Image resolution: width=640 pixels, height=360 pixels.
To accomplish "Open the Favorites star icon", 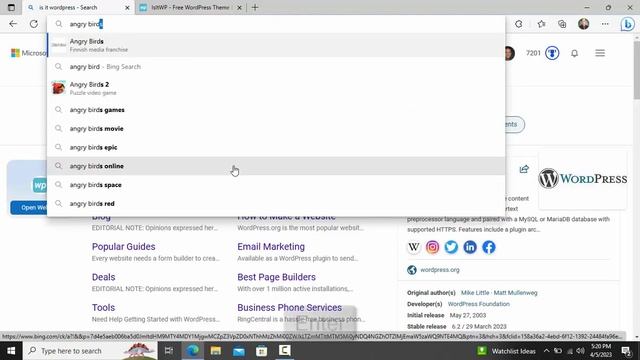I will pyautogui.click(x=541, y=24).
